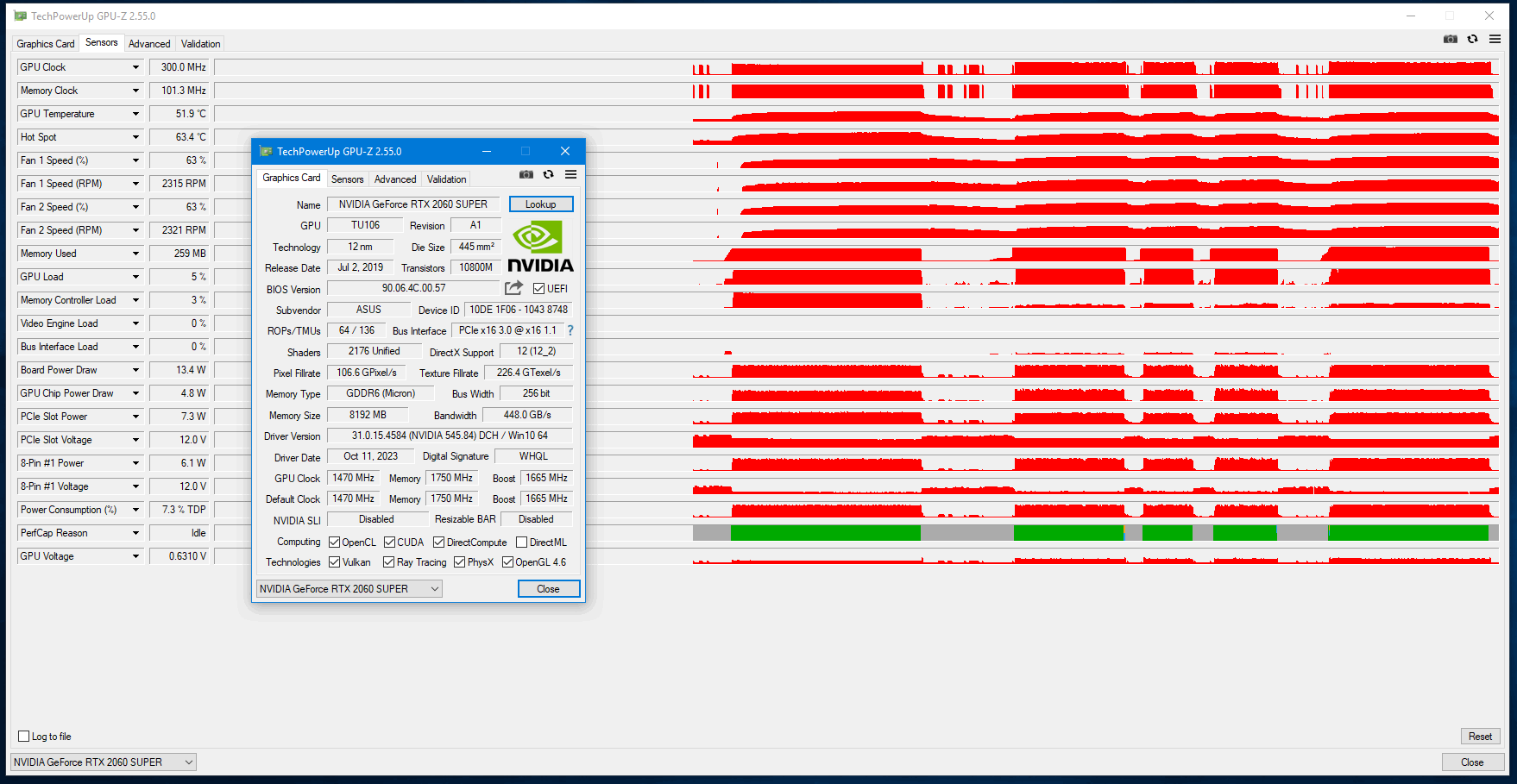
Task: Click the GPU-Z app icon in main title bar
Action: [x=21, y=16]
